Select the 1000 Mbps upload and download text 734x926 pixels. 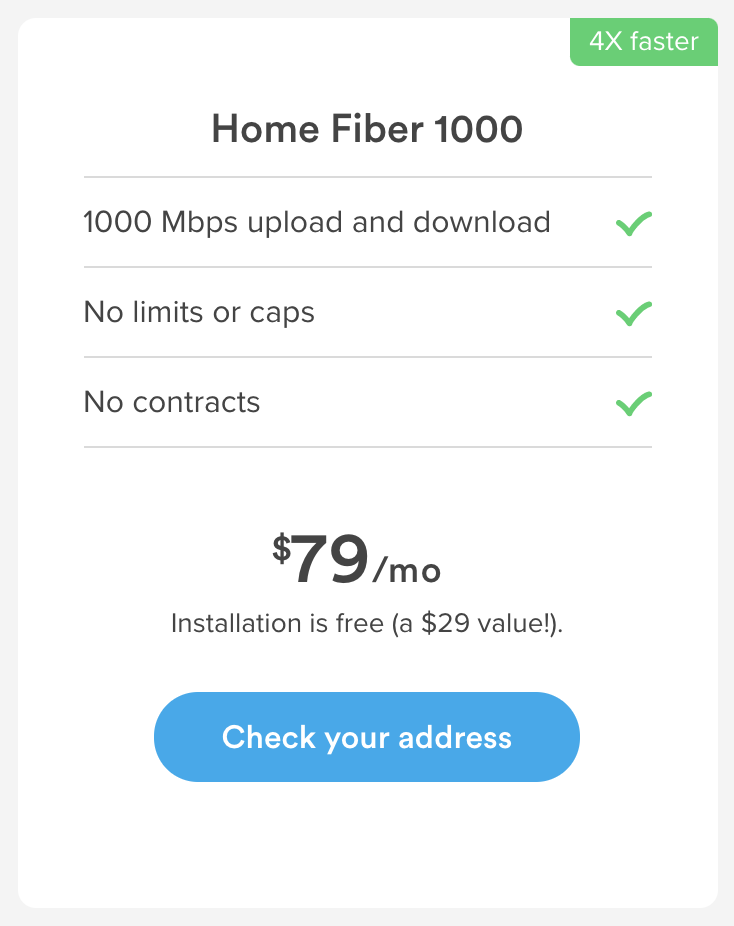(x=317, y=223)
